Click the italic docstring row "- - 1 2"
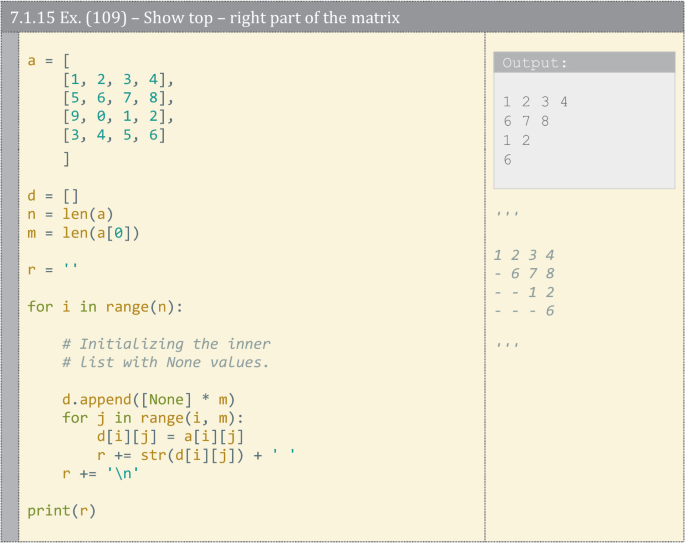This screenshot has width=685, height=543. pos(525,292)
